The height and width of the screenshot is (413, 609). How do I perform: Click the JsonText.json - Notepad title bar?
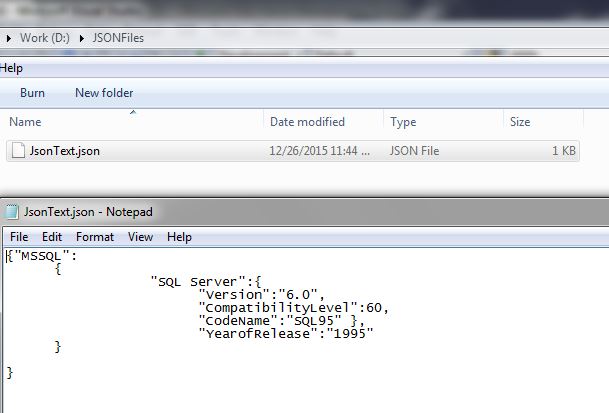(x=304, y=212)
